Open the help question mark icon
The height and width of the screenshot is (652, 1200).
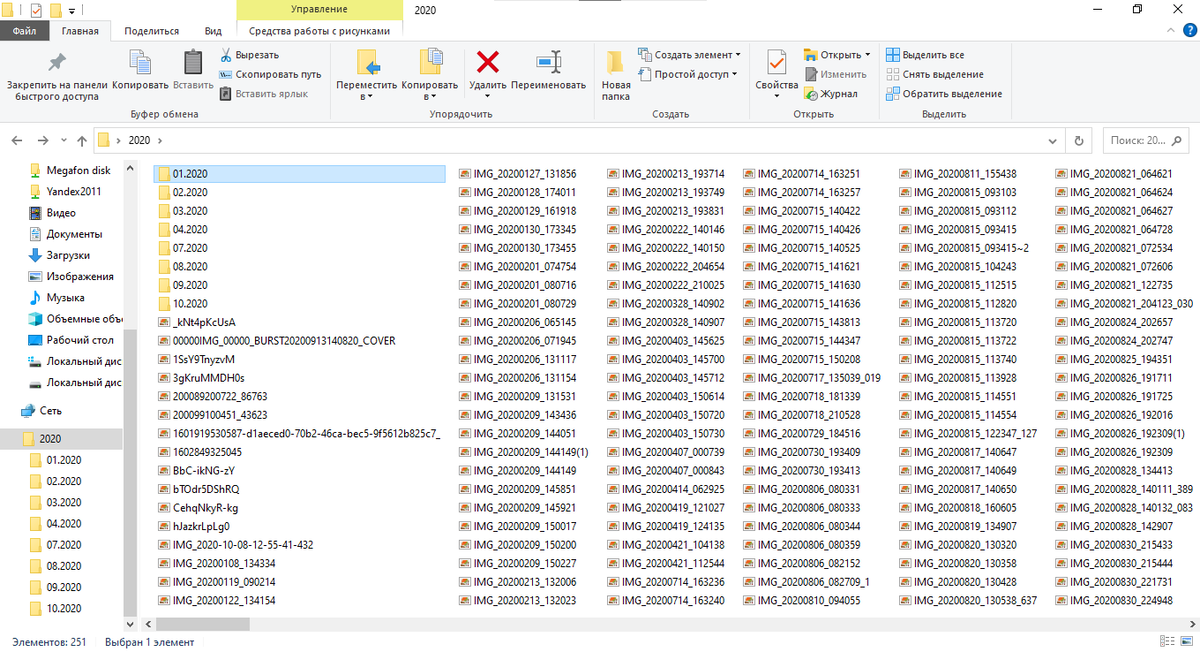point(1187,31)
